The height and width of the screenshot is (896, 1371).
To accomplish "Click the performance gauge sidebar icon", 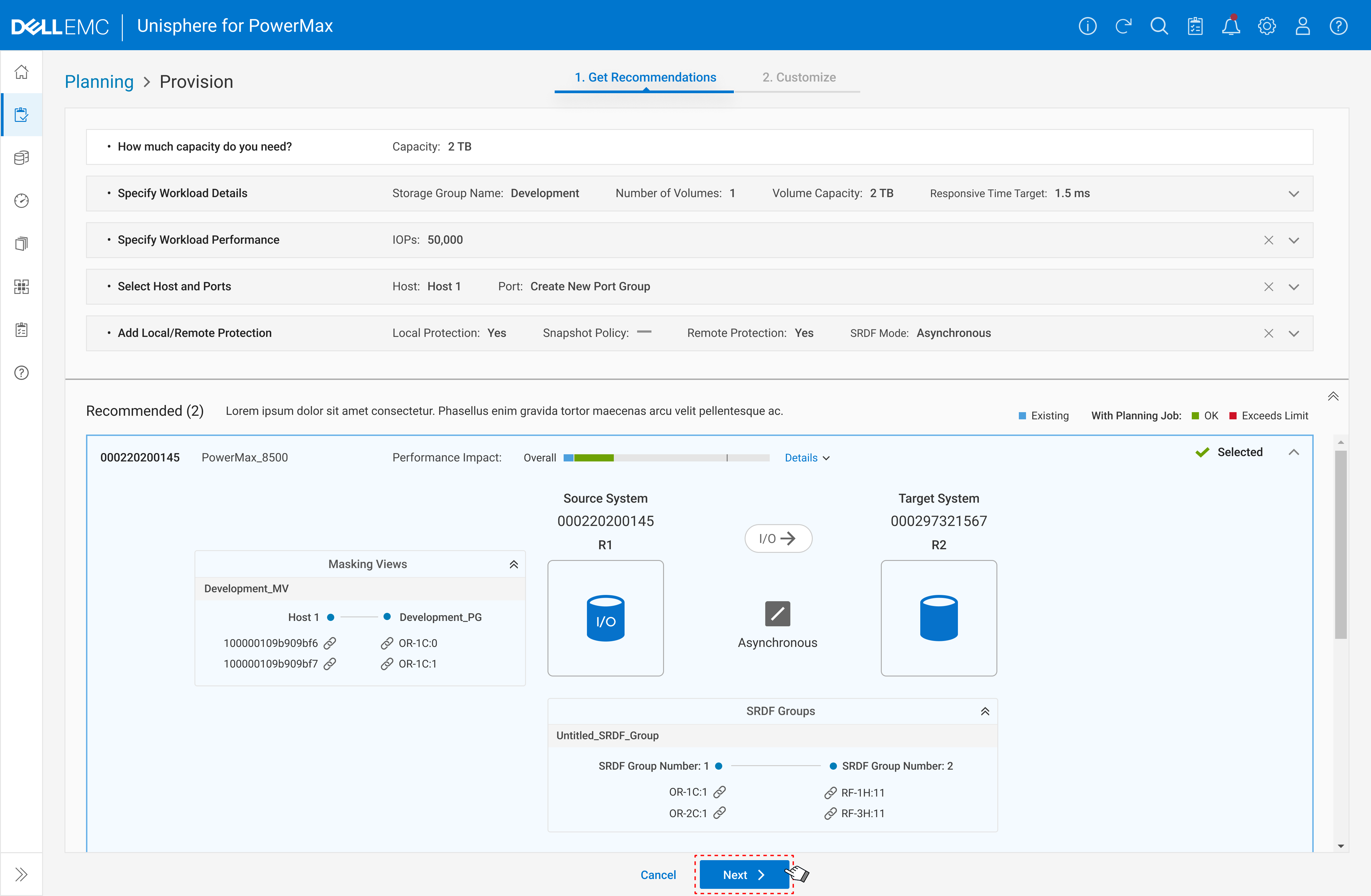I will 21,200.
